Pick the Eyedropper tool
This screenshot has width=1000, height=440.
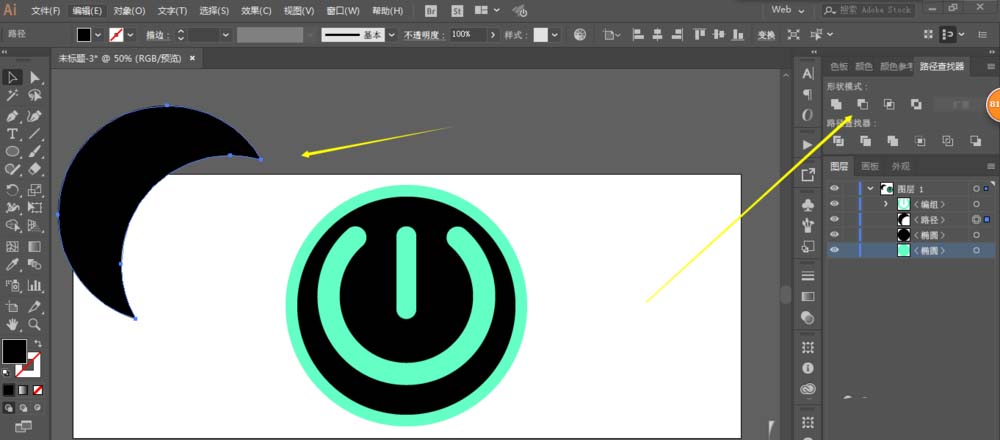[13, 265]
